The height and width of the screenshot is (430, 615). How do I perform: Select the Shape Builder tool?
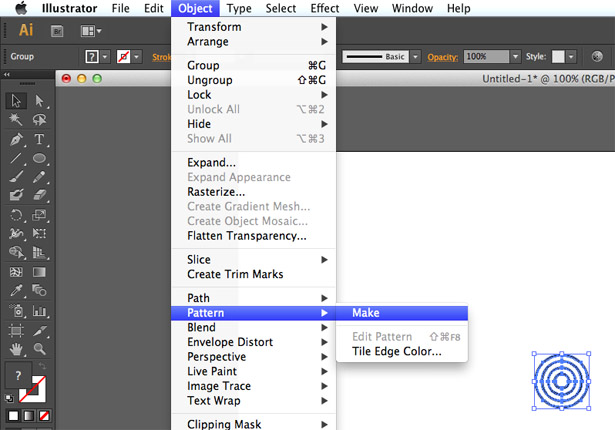pos(16,252)
